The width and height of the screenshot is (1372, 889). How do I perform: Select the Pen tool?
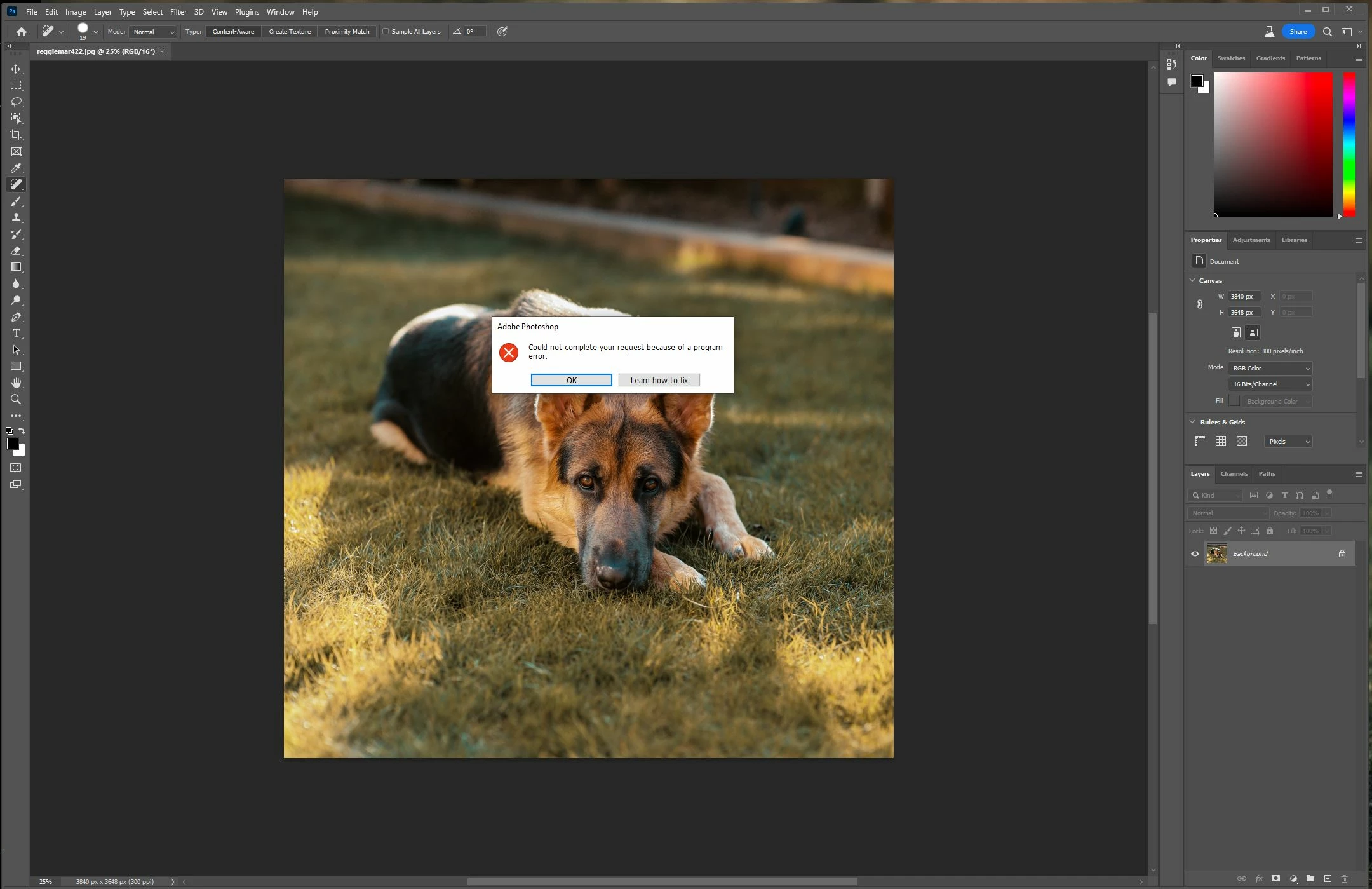coord(16,316)
